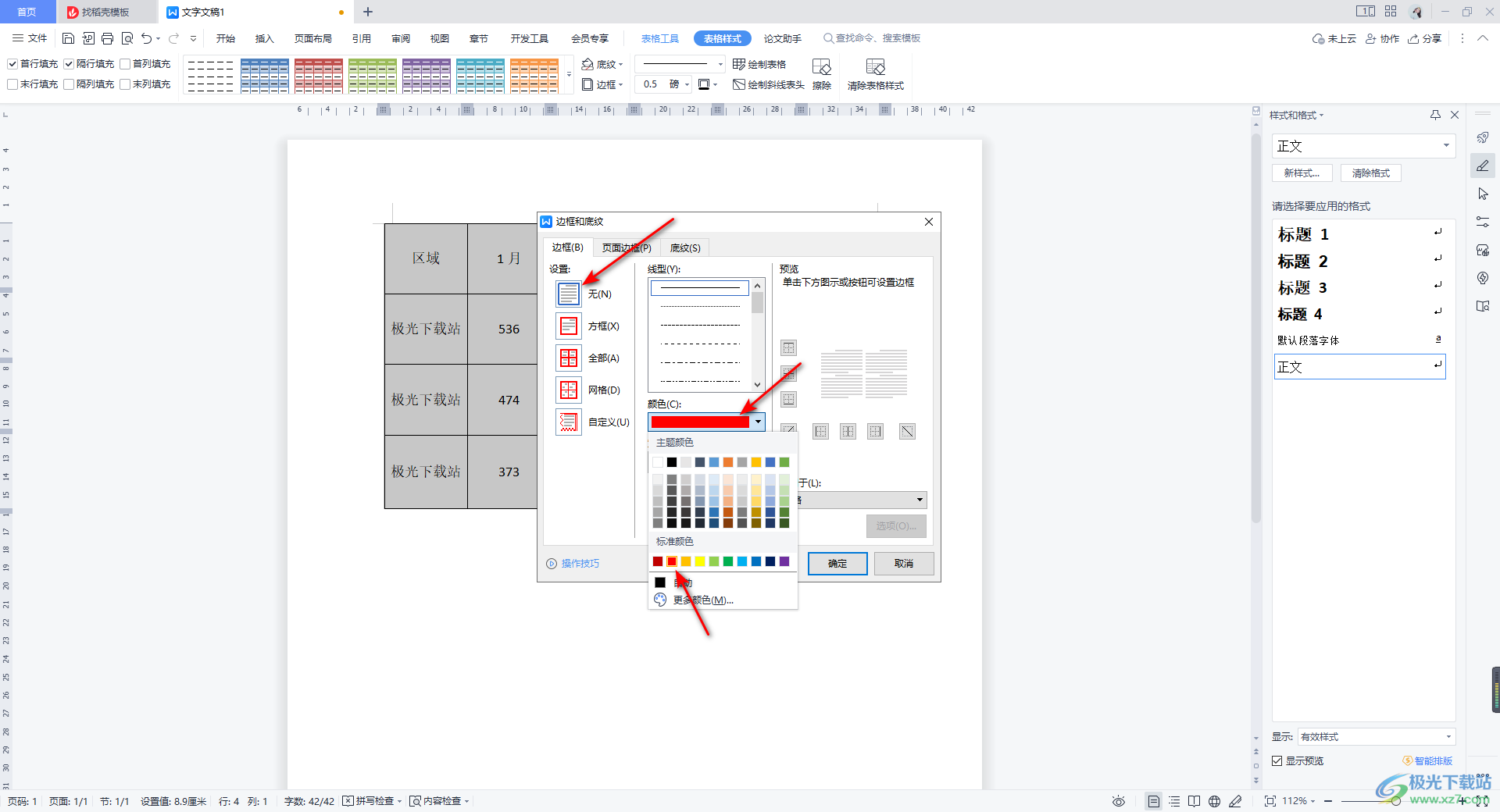
Task: Click the web layout globe icon in status bar
Action: [x=1214, y=801]
